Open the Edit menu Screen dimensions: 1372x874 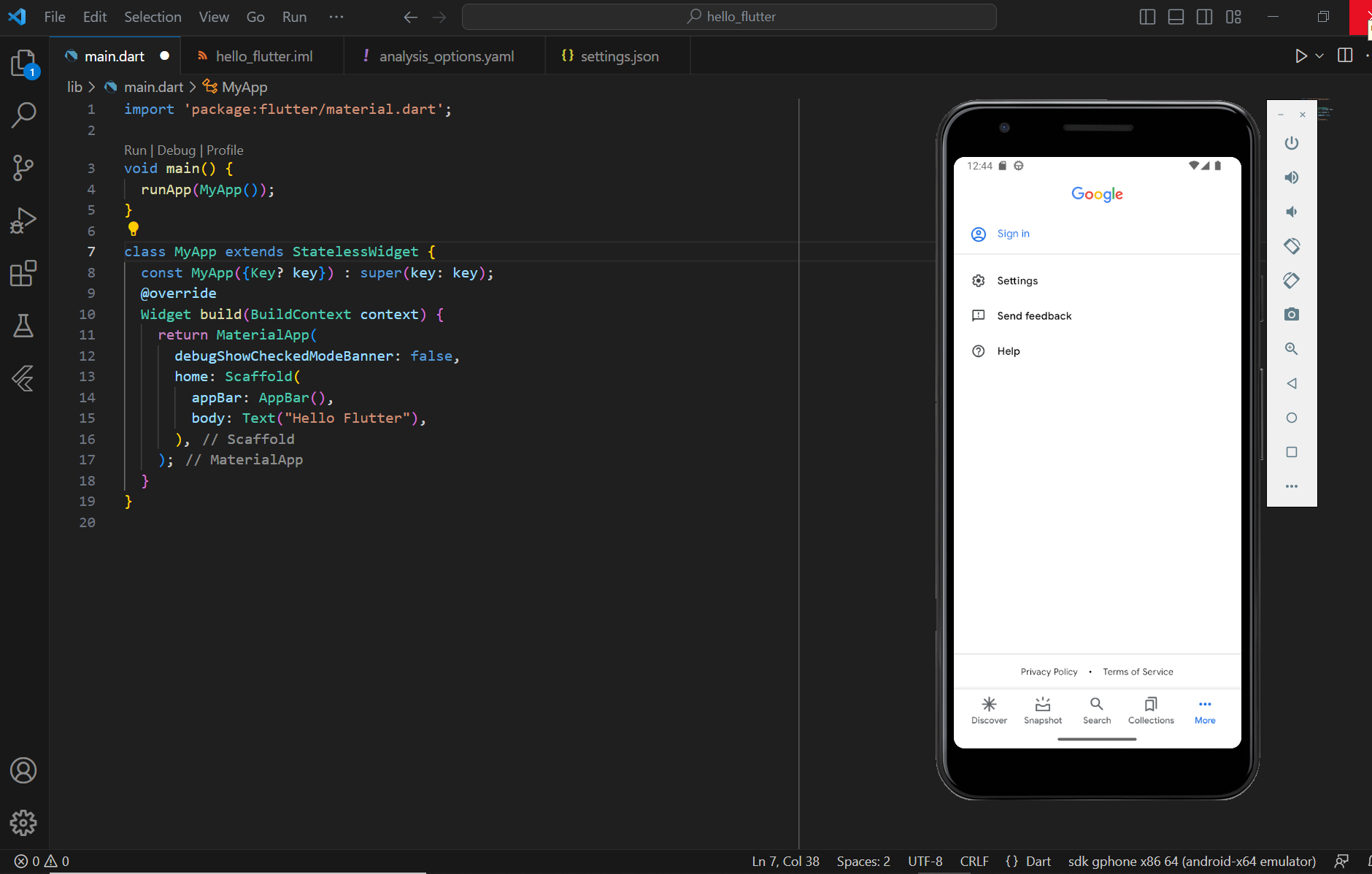coord(95,17)
